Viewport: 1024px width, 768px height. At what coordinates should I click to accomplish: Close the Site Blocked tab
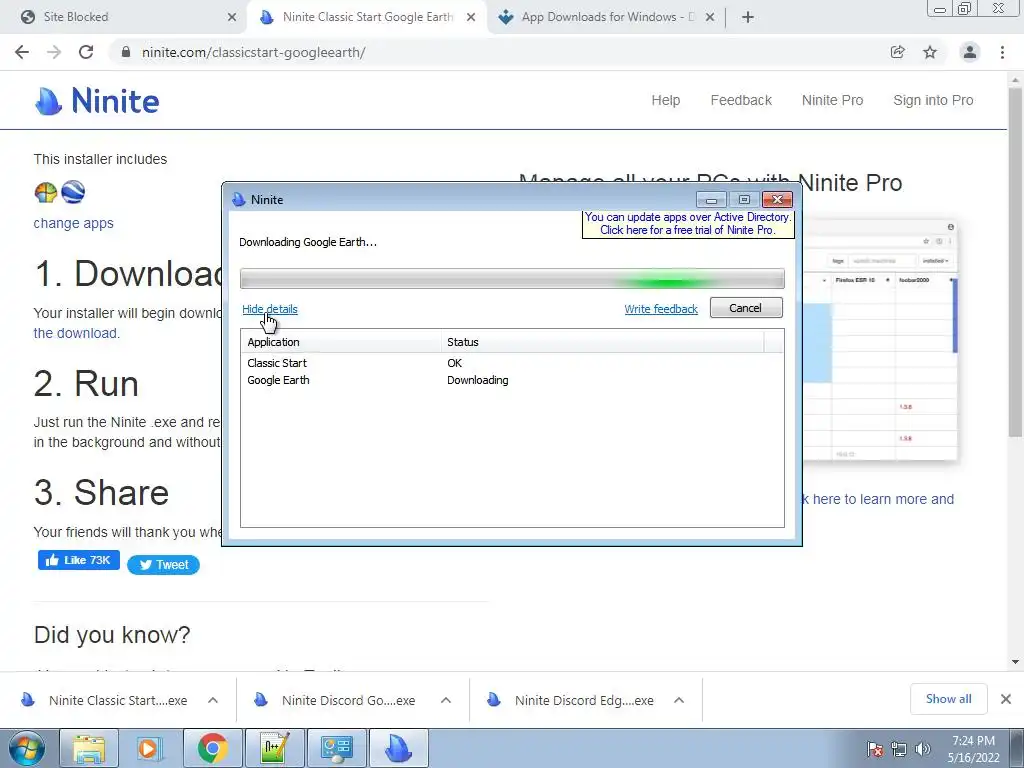[x=232, y=17]
